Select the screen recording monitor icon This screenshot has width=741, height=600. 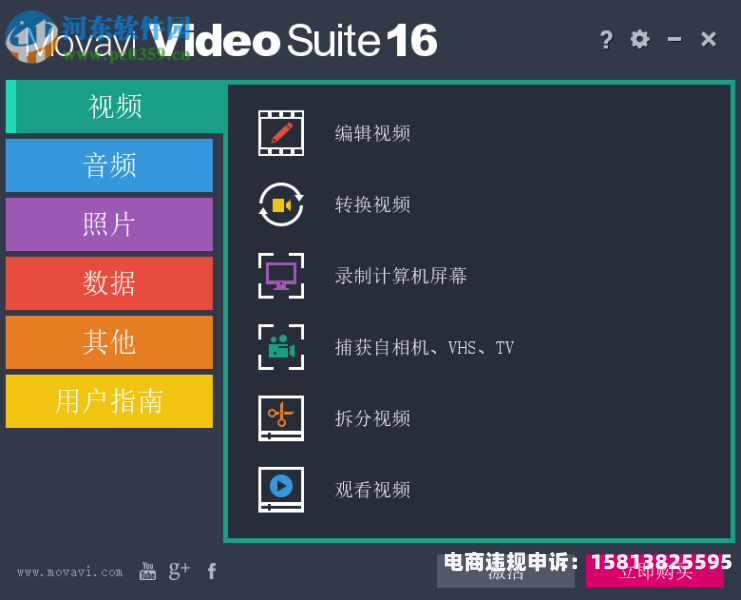[281, 276]
